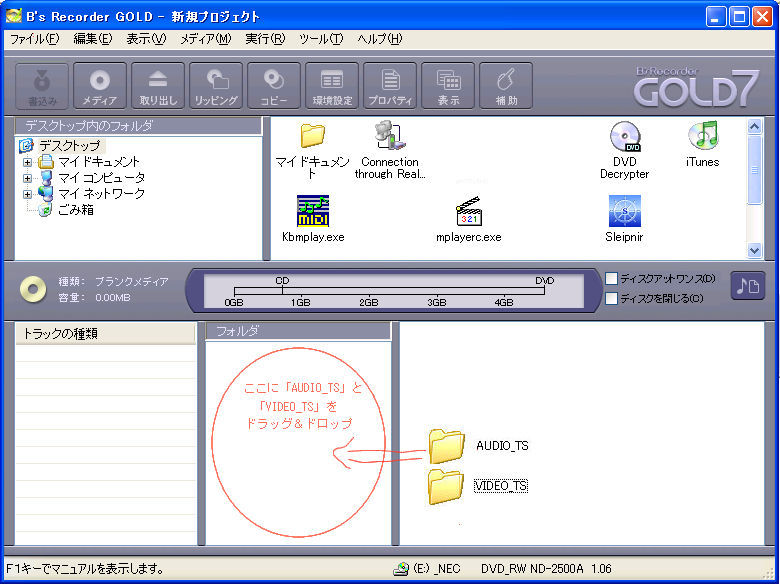Image resolution: width=780 pixels, height=585 pixels.
Task: Select the DVD Decrypter icon
Action: [625, 136]
